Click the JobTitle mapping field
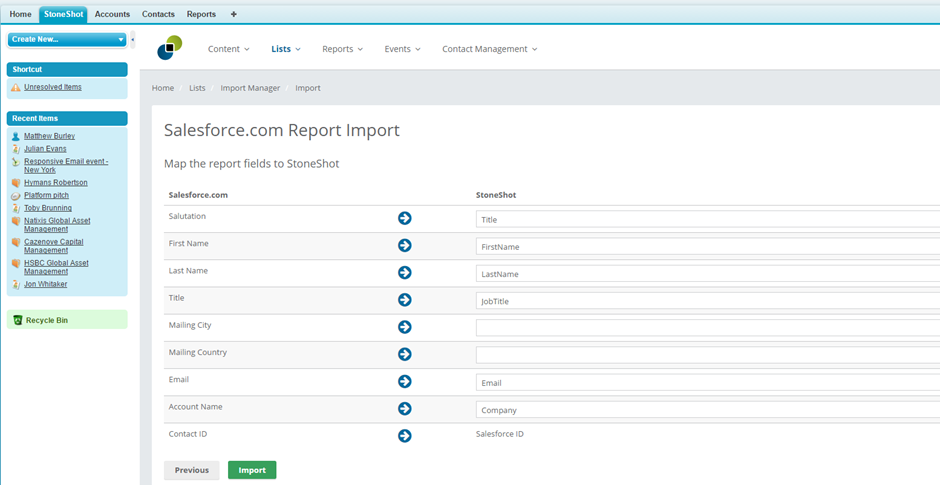 pyautogui.click(x=708, y=301)
